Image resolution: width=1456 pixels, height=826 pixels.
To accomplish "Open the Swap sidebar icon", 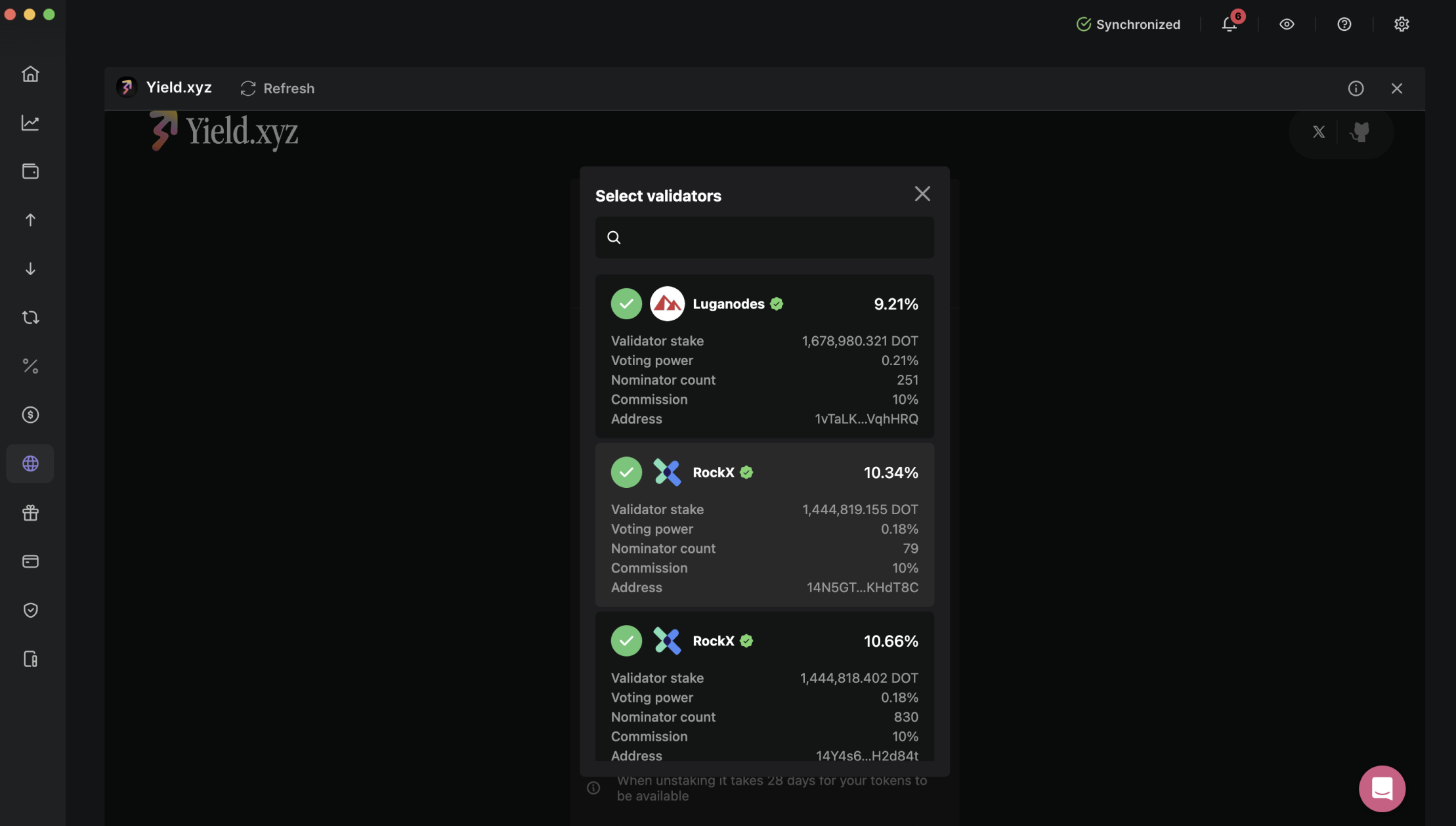I will [x=30, y=318].
